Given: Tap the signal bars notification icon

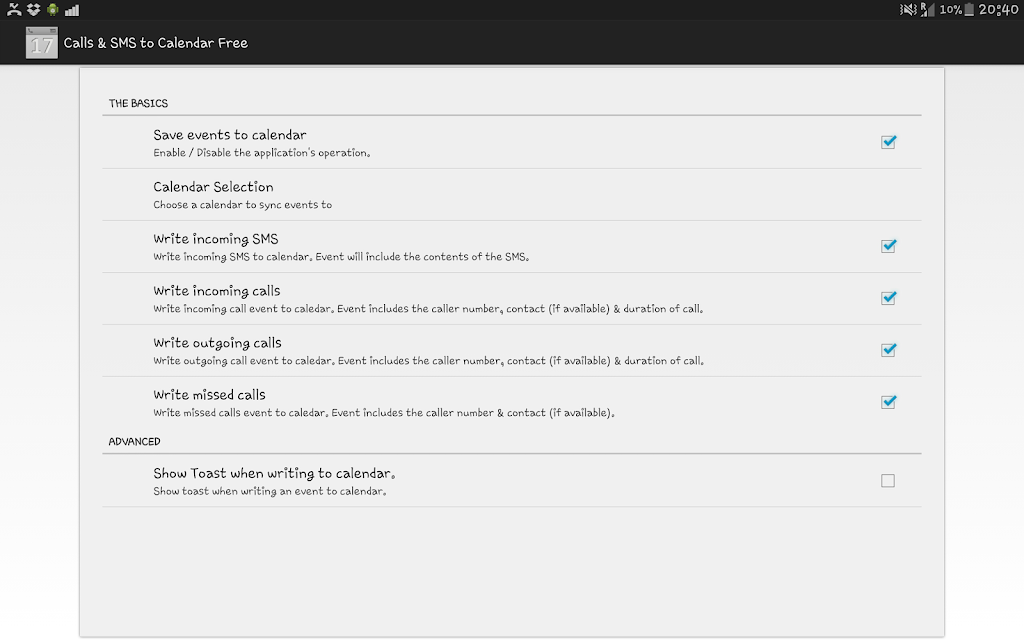Looking at the screenshot, I should click(72, 10).
